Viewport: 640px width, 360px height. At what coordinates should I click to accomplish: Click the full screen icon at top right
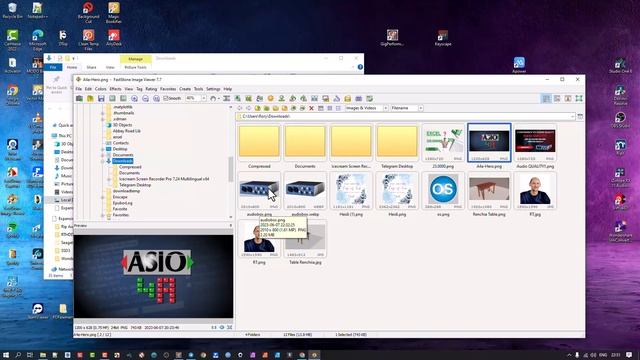coord(579,98)
